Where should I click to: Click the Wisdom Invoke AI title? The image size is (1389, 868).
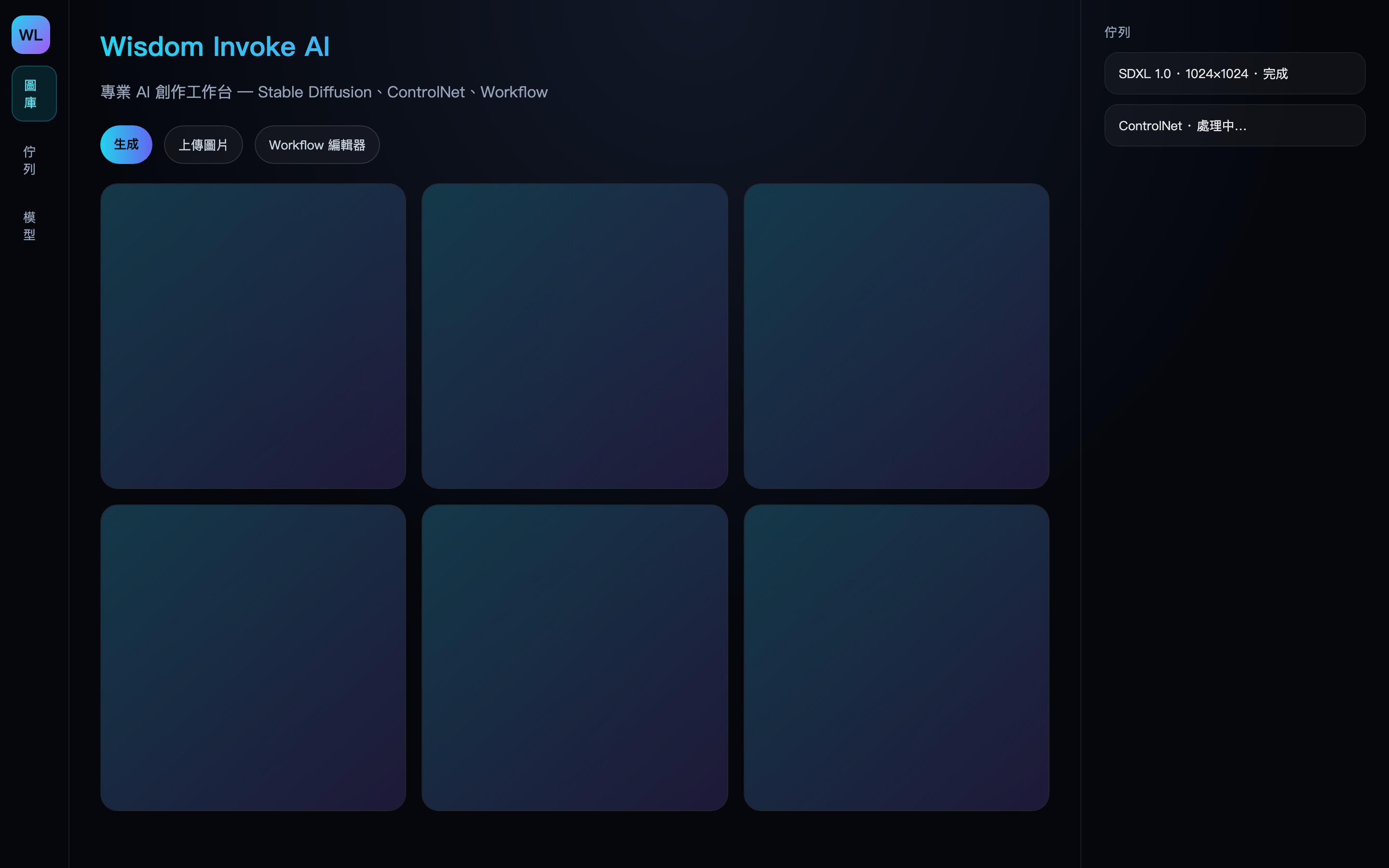point(215,46)
